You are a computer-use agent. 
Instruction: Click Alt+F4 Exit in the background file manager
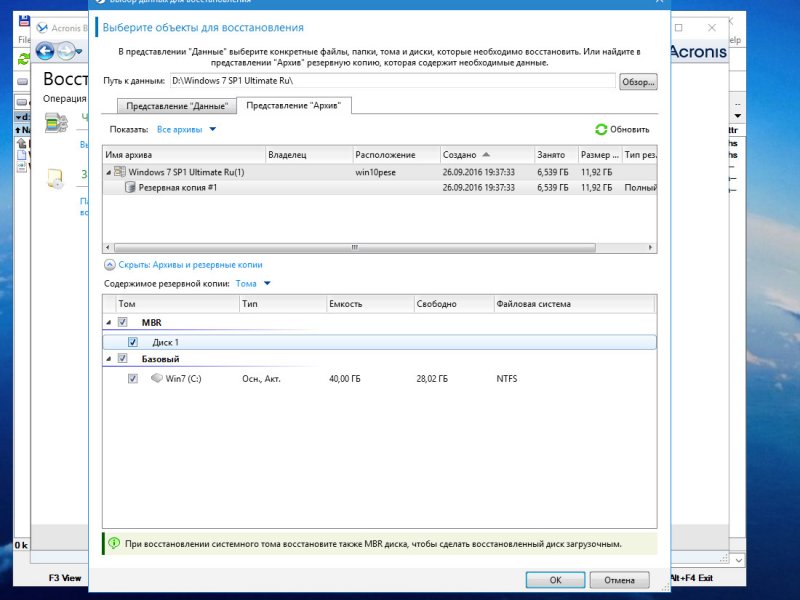[691, 578]
